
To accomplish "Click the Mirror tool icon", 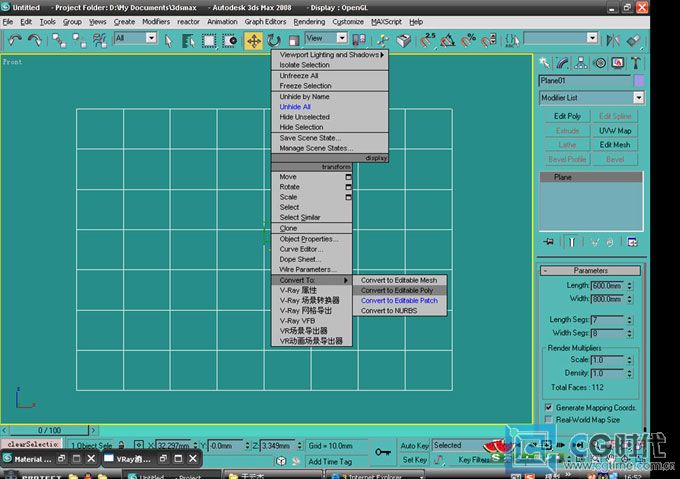I will pos(613,40).
